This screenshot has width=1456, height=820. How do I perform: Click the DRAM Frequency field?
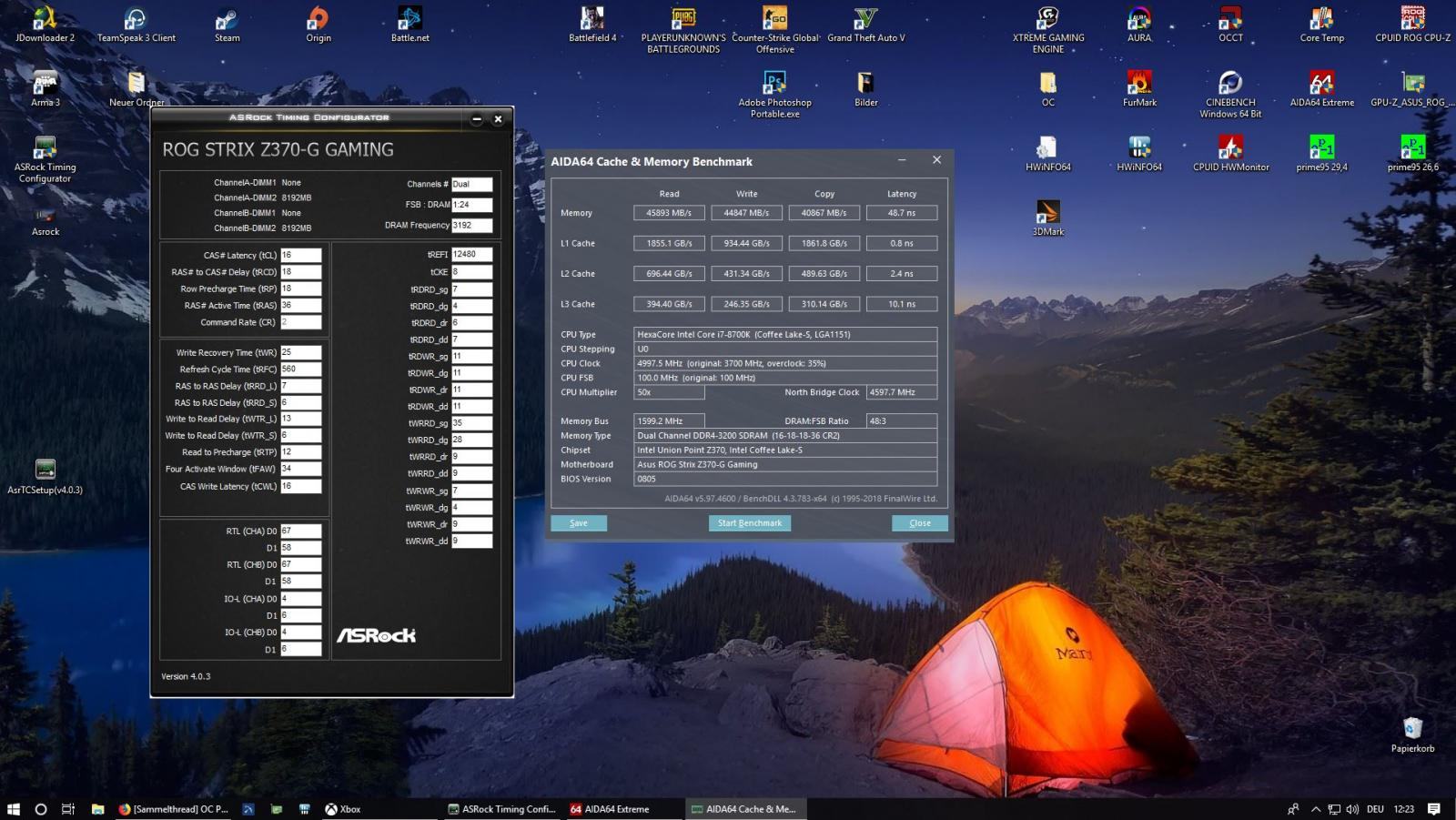(472, 226)
